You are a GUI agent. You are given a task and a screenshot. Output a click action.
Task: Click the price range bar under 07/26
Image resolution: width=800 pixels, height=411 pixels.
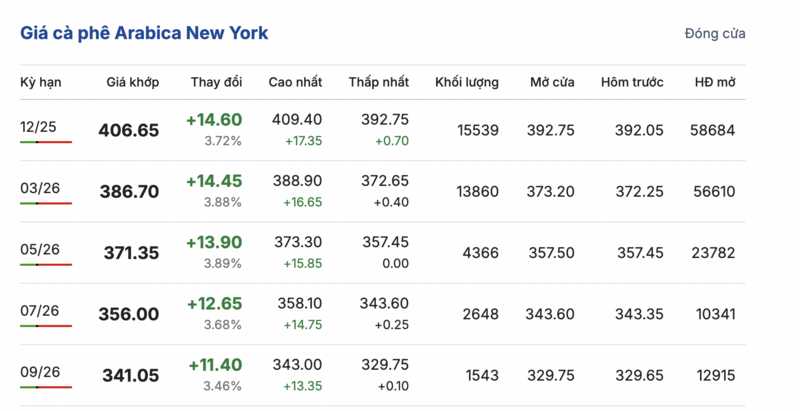click(46, 327)
